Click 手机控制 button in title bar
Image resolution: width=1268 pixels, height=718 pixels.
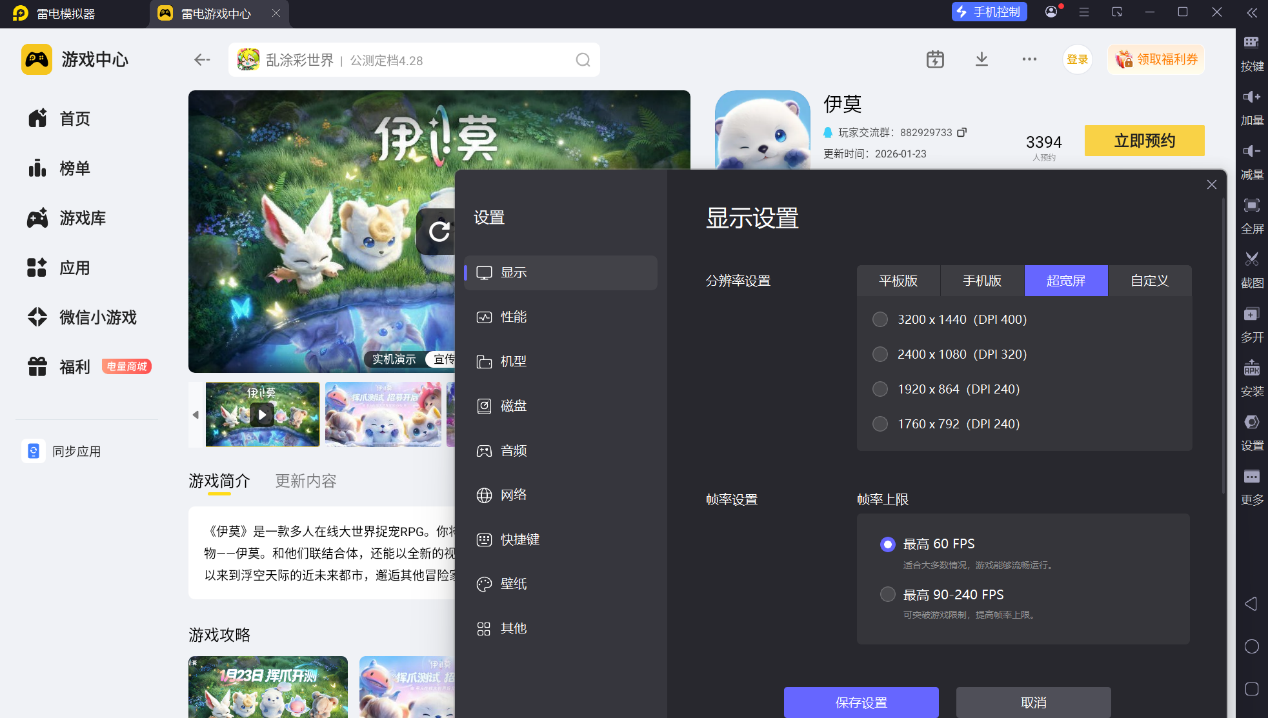(x=989, y=12)
